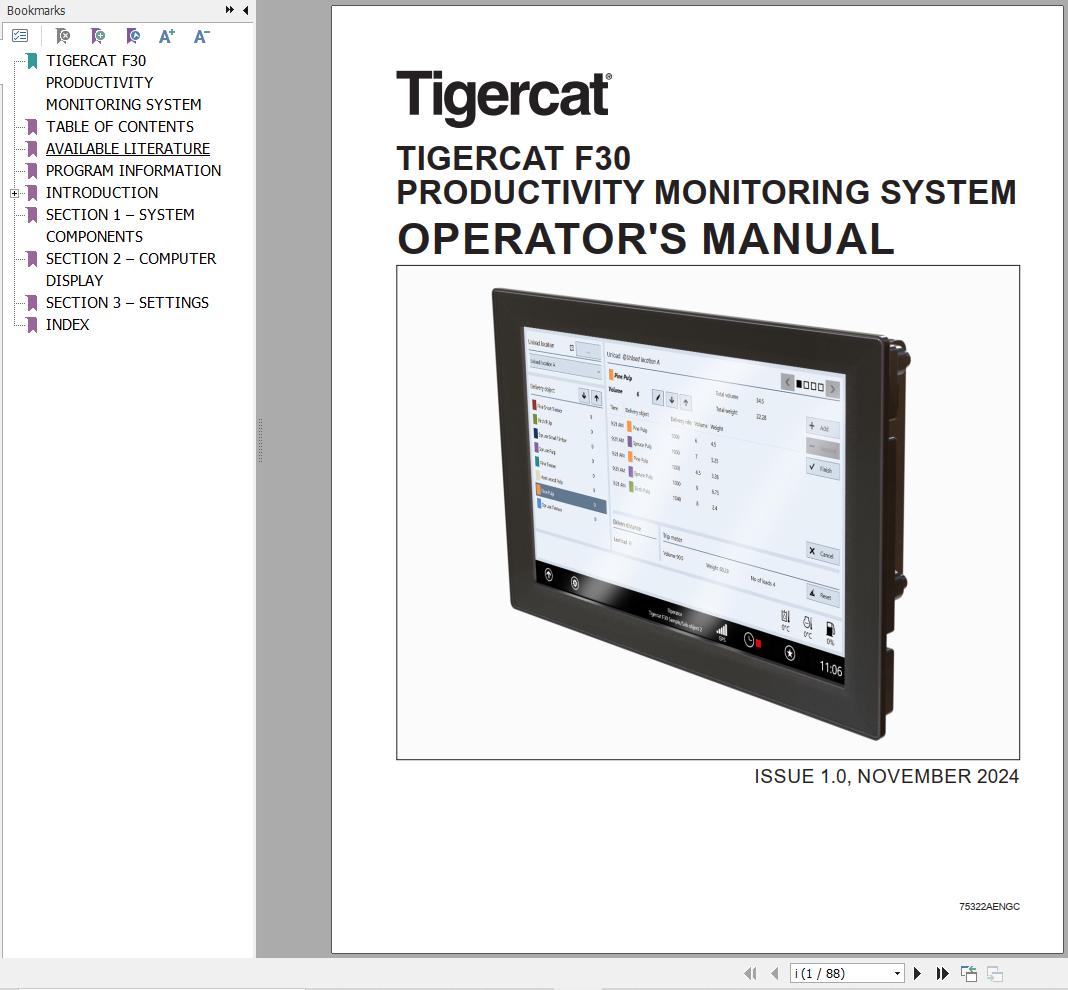Click the next page arrow button
The image size is (1068, 990).
pyautogui.click(x=917, y=972)
